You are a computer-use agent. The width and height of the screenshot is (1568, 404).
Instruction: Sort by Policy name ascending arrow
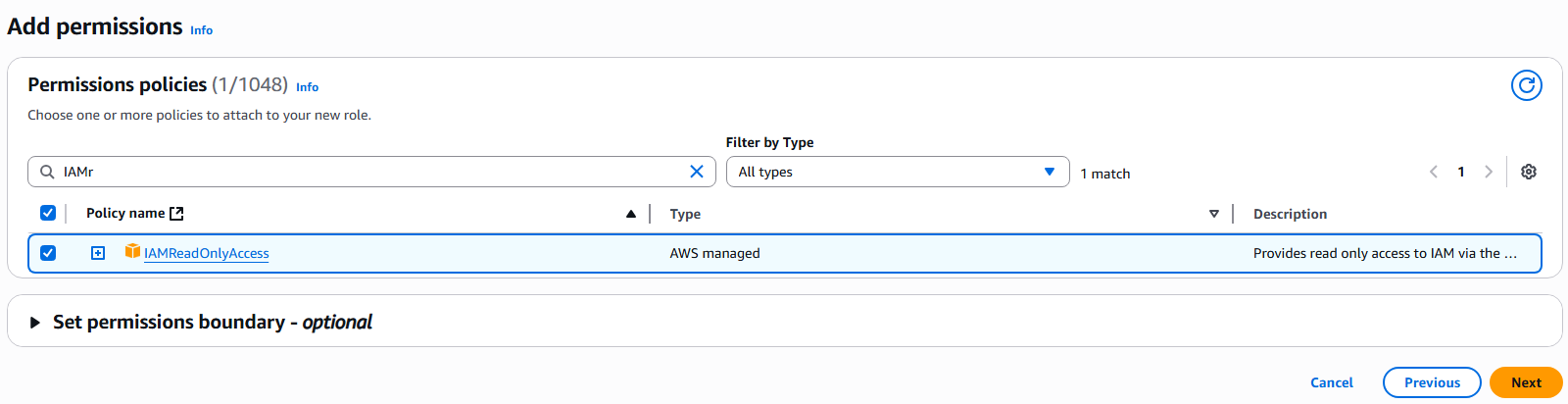(x=631, y=214)
